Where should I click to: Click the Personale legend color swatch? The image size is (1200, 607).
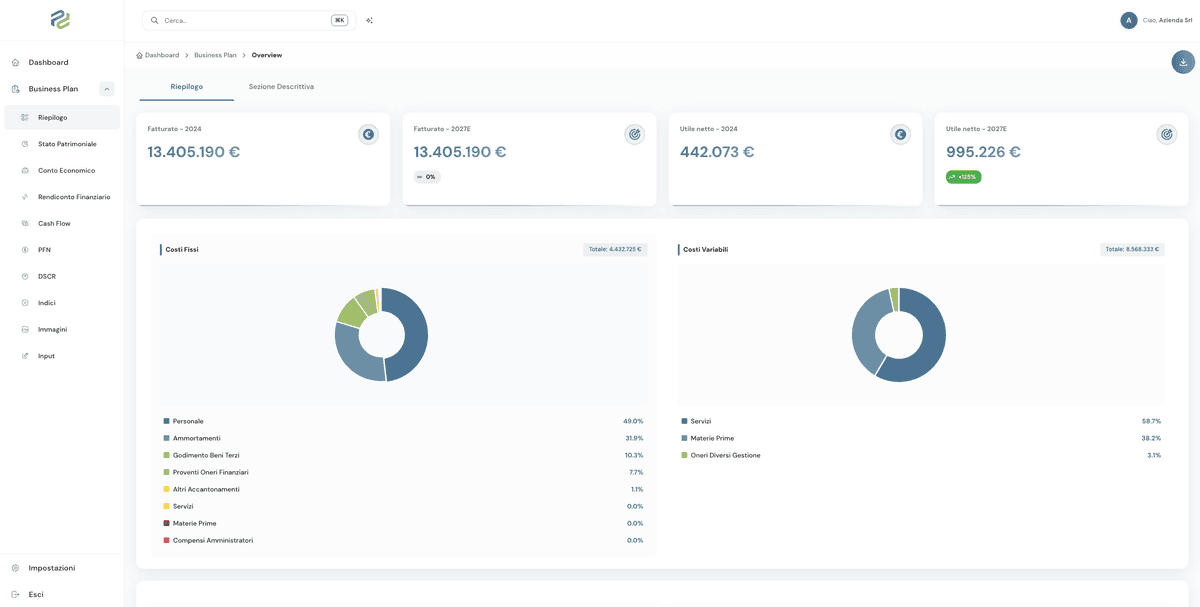point(167,421)
